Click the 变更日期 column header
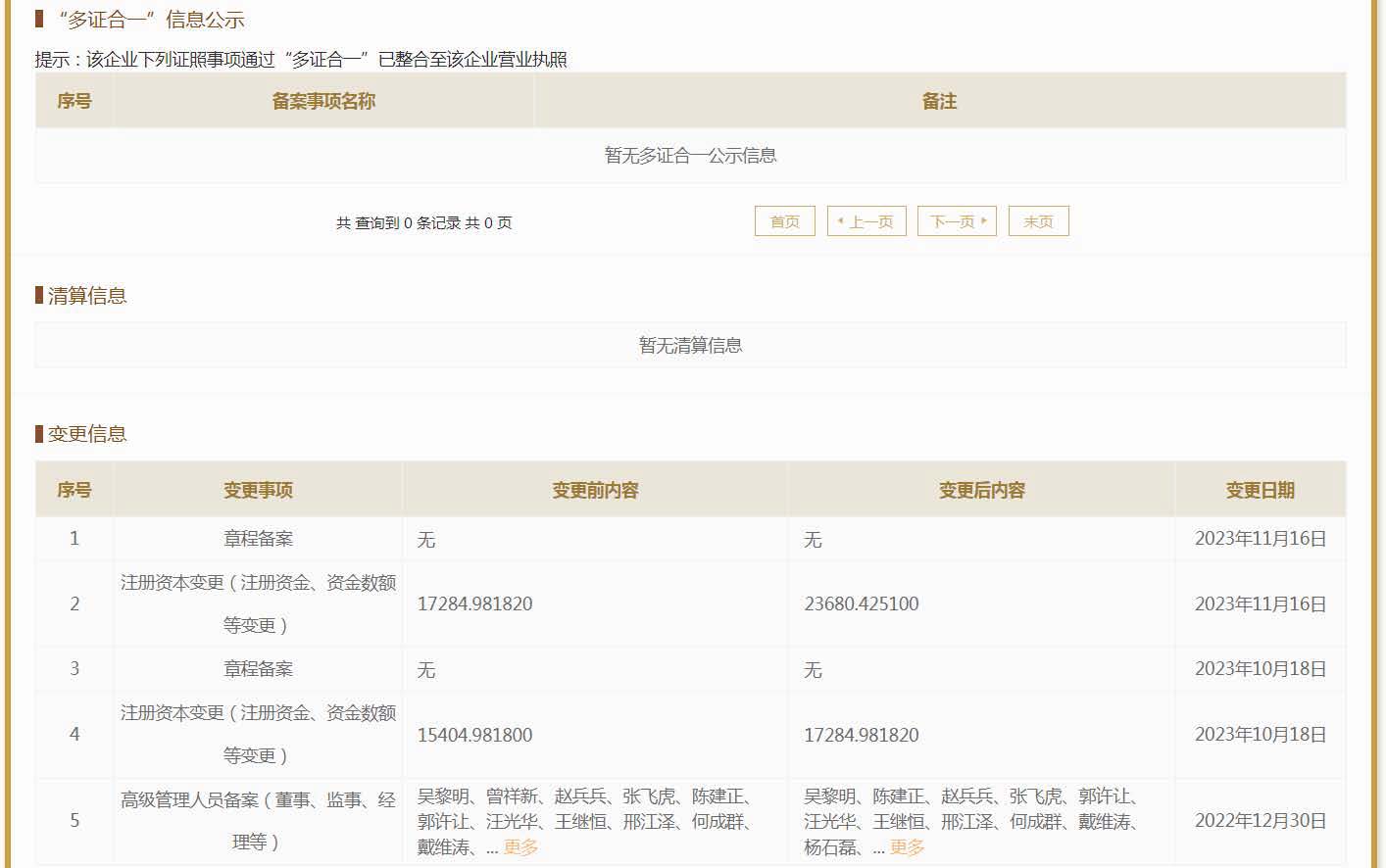This screenshot has width=1386, height=868. [1260, 490]
